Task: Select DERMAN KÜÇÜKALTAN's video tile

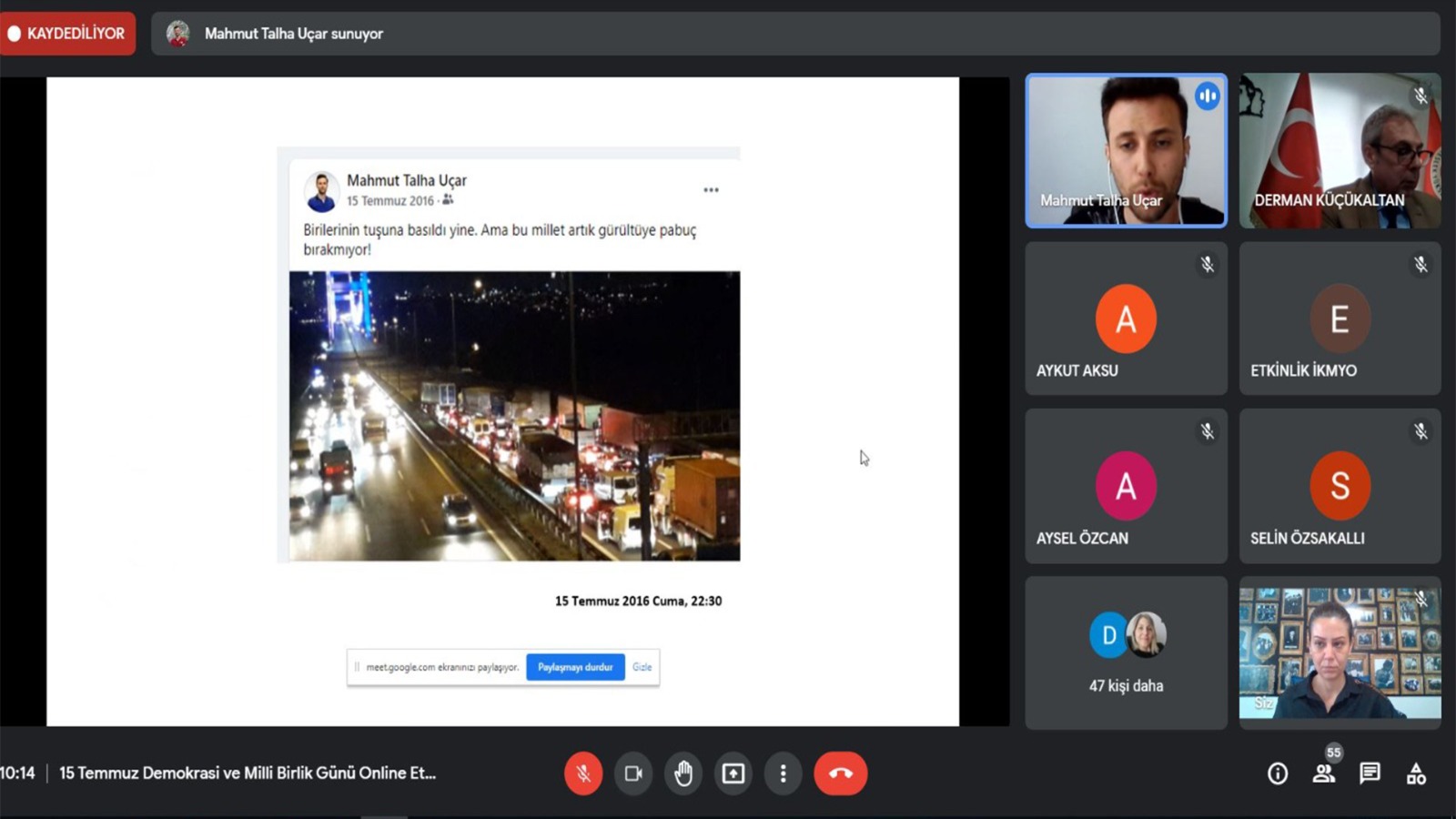Action: tap(1340, 150)
